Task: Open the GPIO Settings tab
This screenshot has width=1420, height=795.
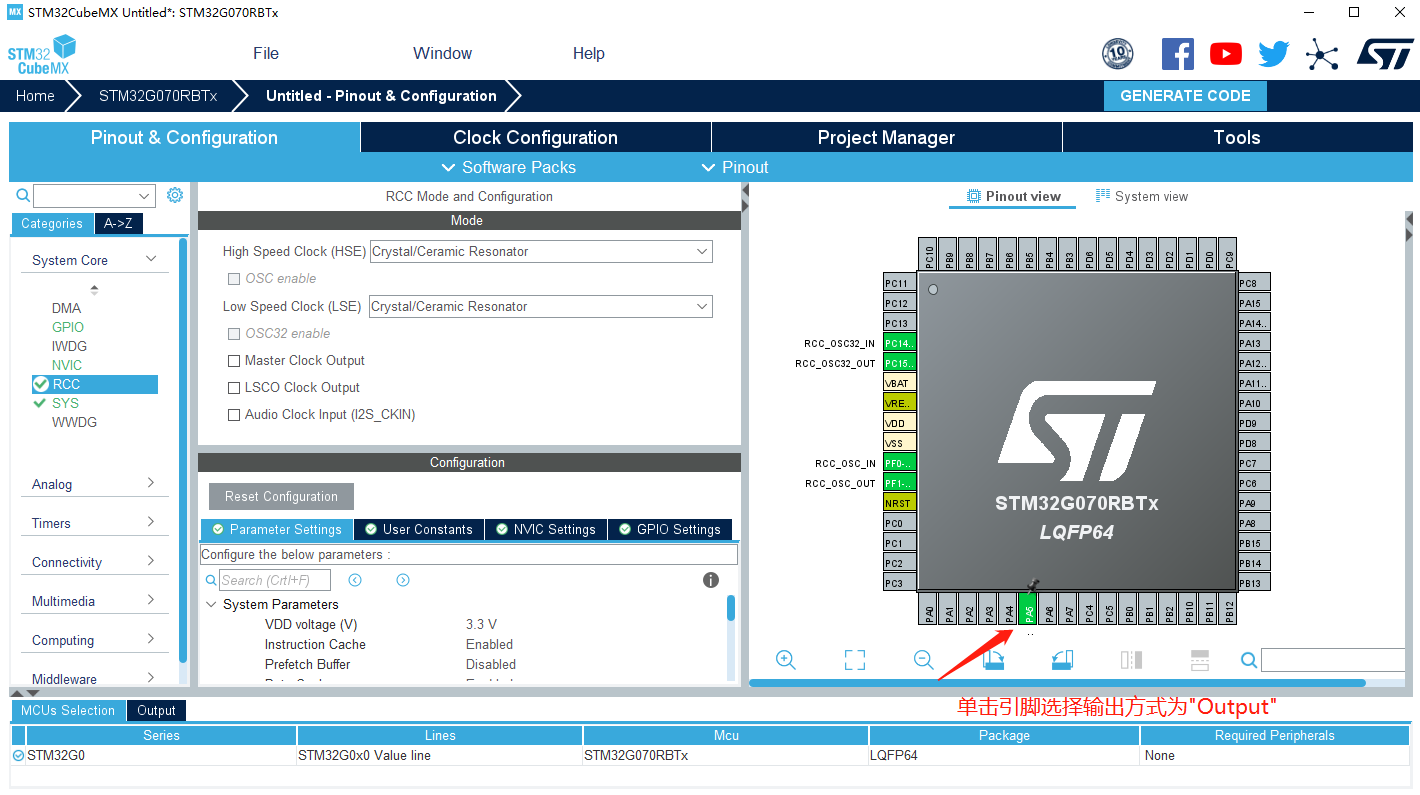Action: (670, 530)
